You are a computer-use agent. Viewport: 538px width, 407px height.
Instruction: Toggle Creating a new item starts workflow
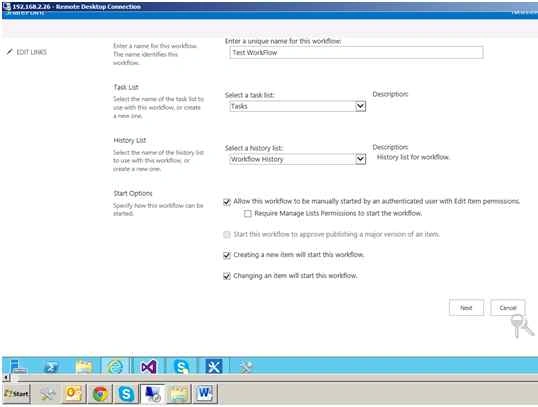click(227, 255)
